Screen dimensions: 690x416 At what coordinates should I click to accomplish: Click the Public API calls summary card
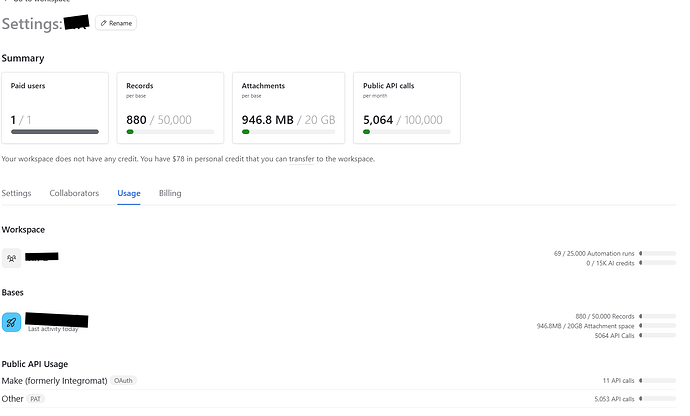click(407, 108)
